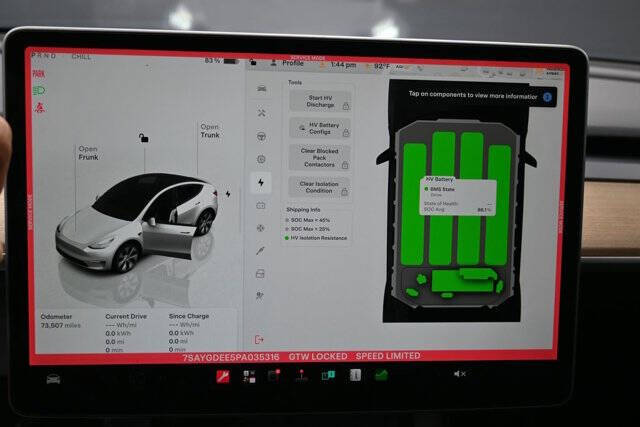Image resolution: width=640 pixels, height=427 pixels.
Task: Open the steering wheel sidebar section
Action: coord(261,136)
